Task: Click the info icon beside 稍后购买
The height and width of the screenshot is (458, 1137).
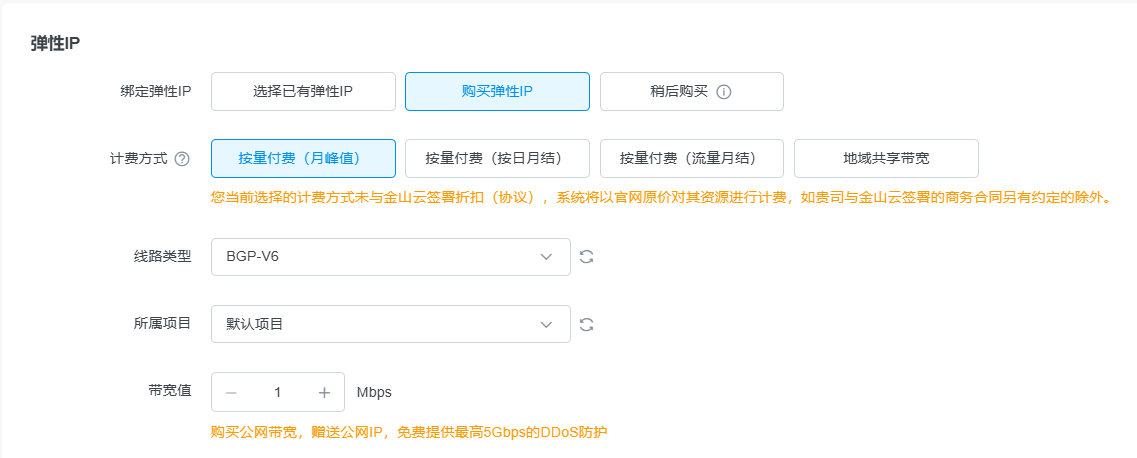Action: pyautogui.click(x=724, y=92)
